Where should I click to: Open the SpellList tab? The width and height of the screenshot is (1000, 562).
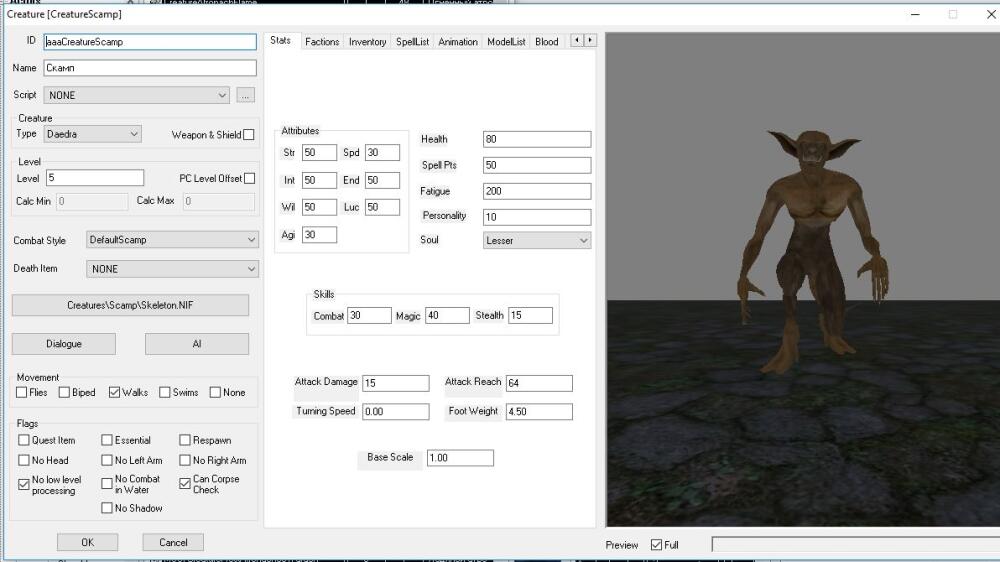(x=413, y=41)
